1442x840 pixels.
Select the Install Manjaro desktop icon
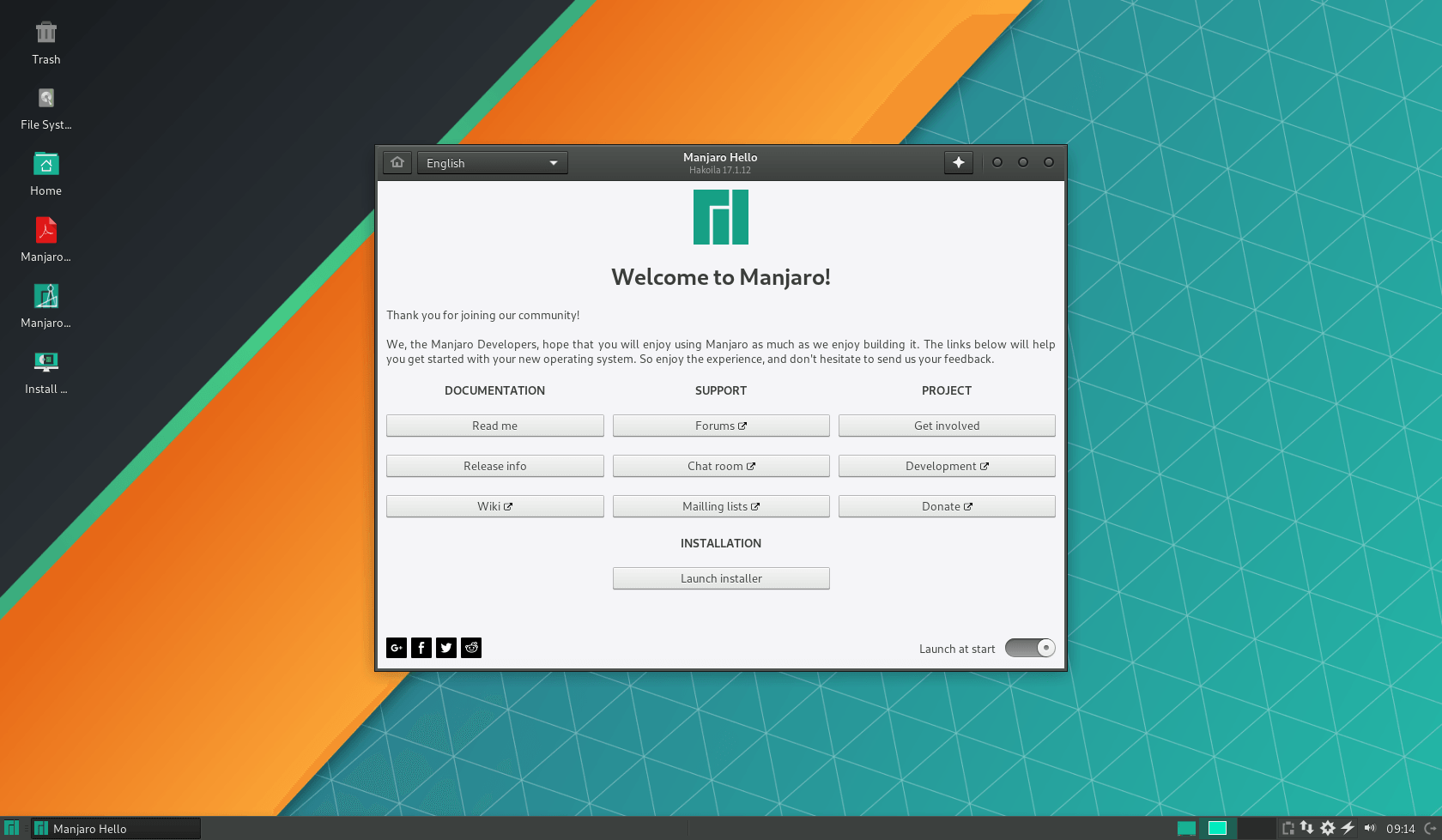[46, 372]
